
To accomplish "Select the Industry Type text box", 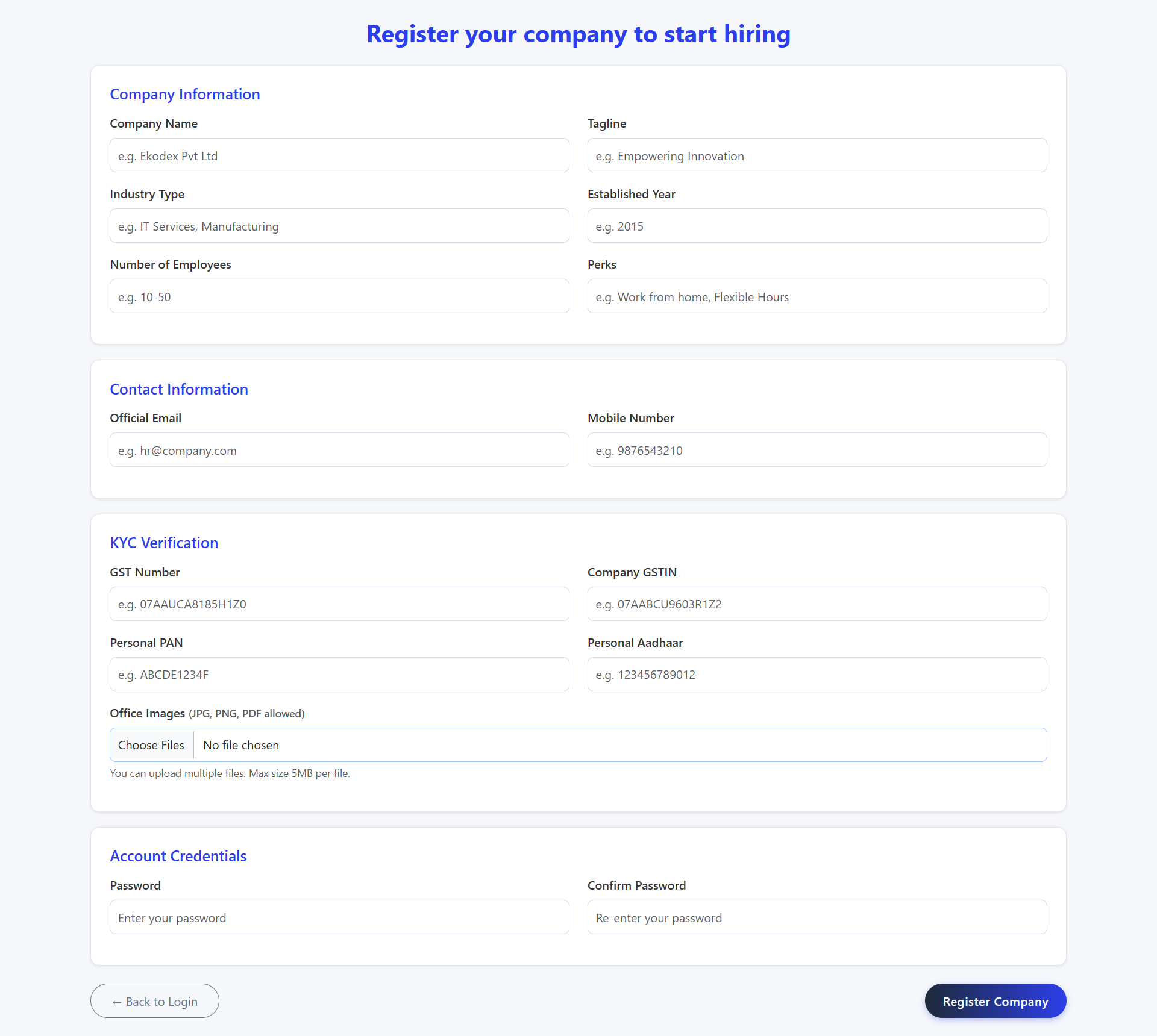I will pos(339,225).
